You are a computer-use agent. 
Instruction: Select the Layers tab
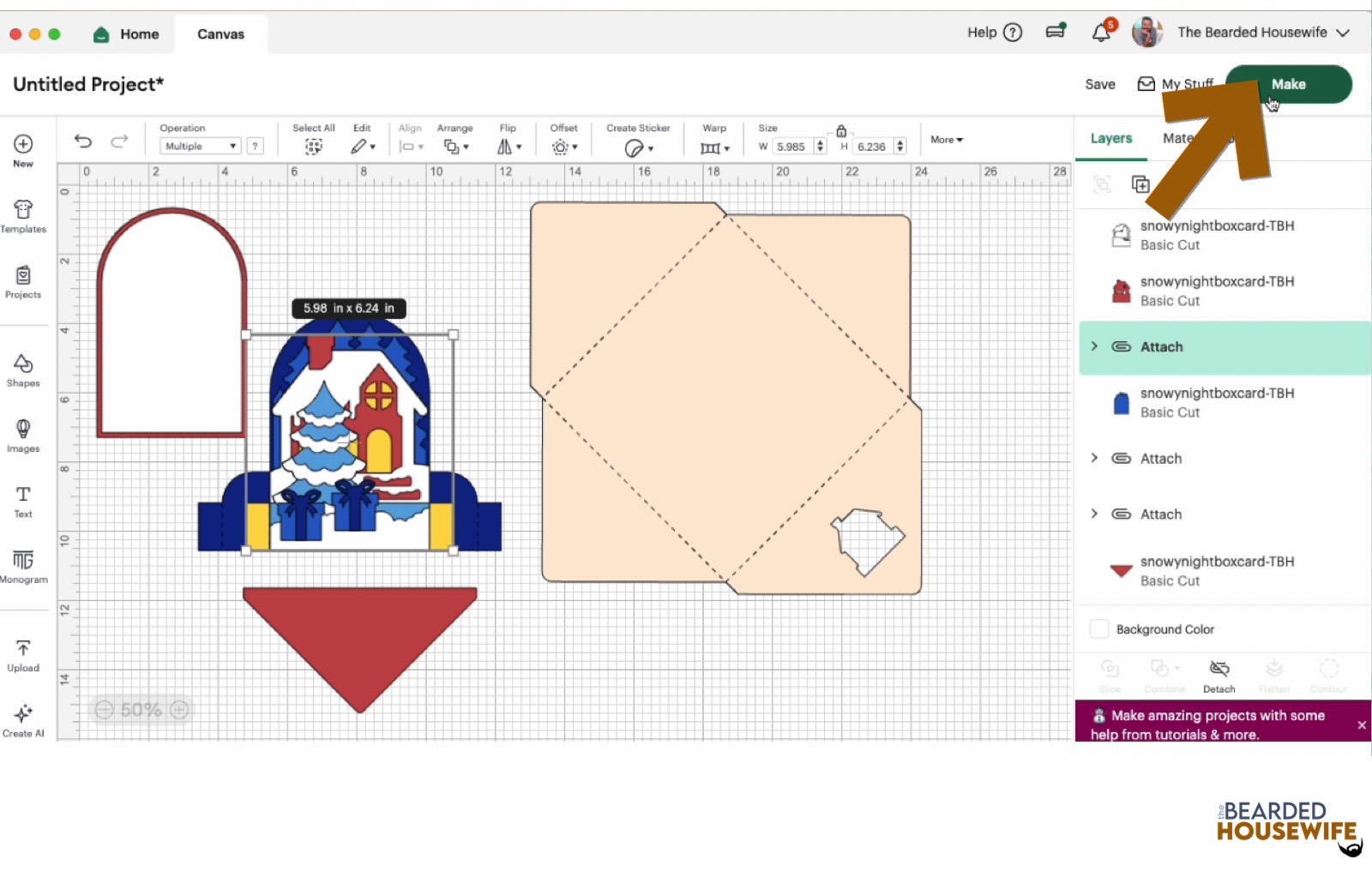1110,139
